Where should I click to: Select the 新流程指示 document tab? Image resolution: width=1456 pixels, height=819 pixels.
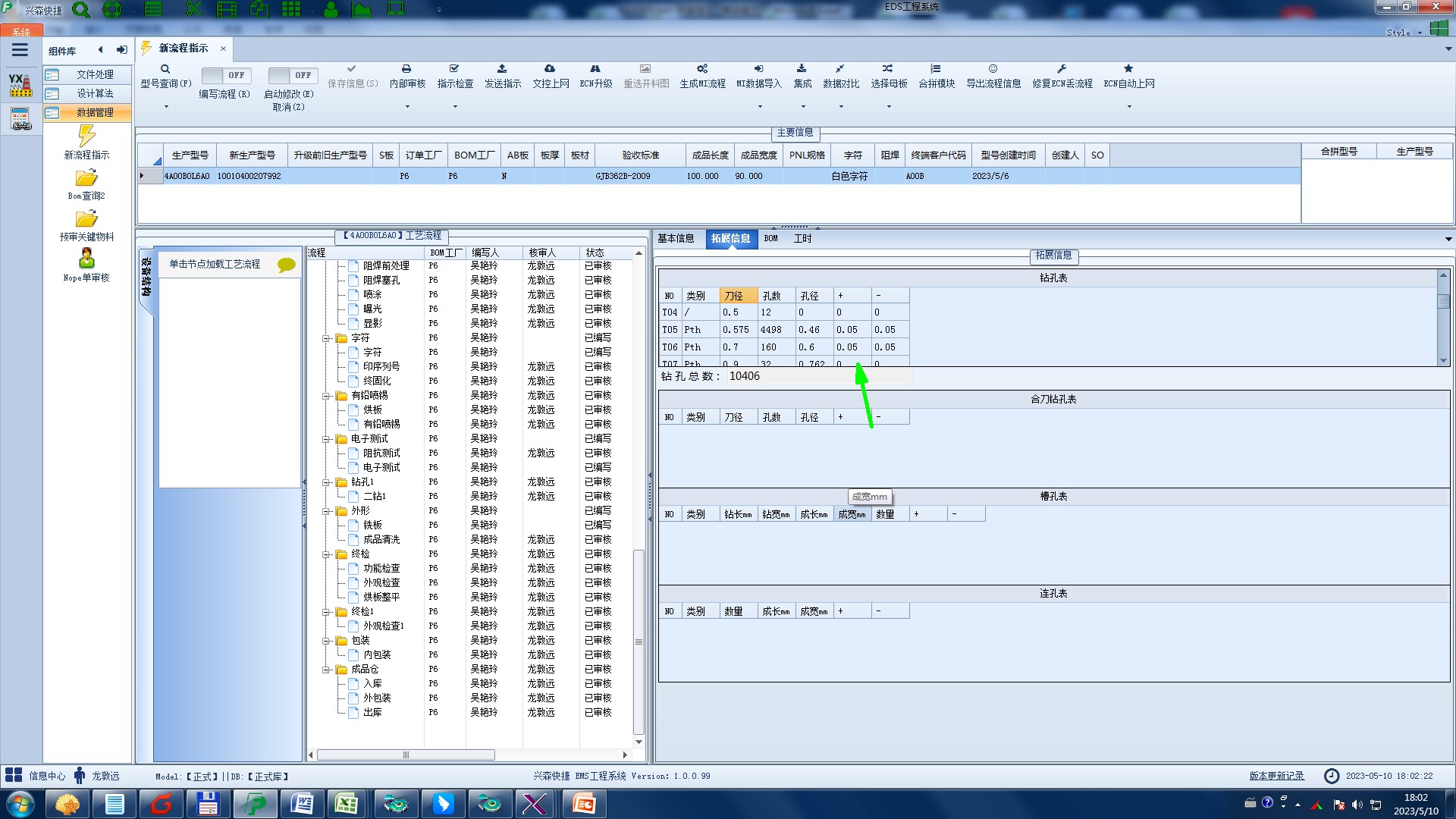(183, 49)
